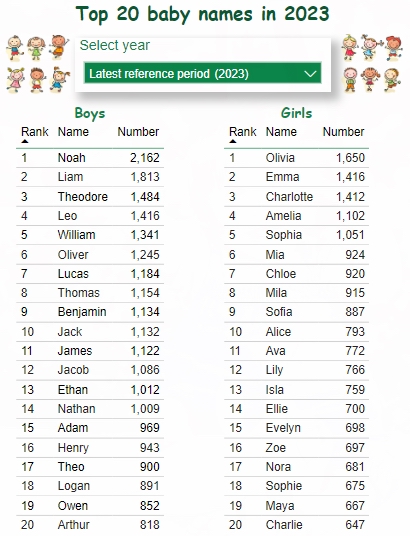Sort Boys table by Name header
Viewport: 410px width, 536px height.
click(73, 132)
